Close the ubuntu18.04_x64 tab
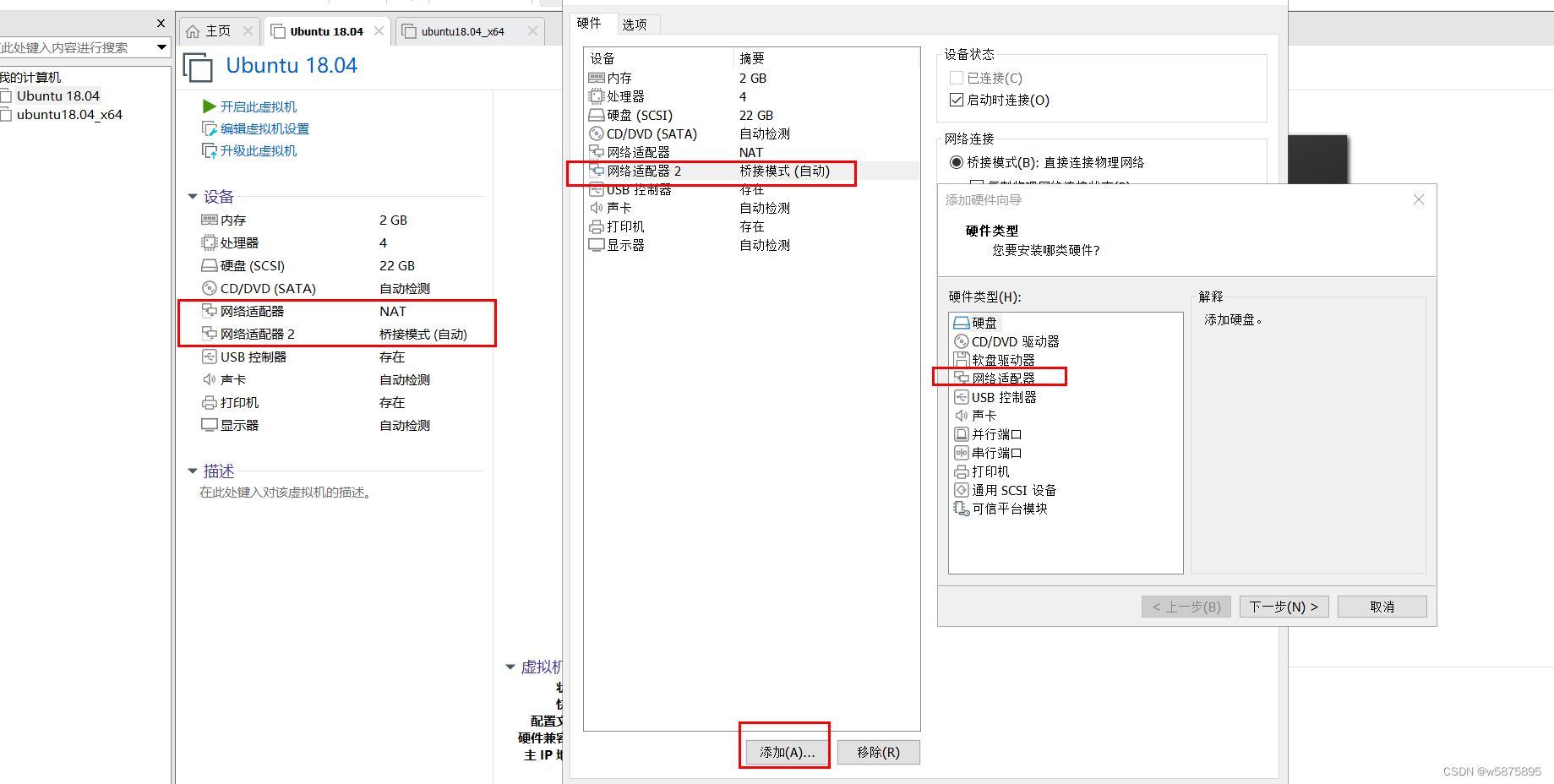Screen dimensions: 1554x784 point(532,31)
